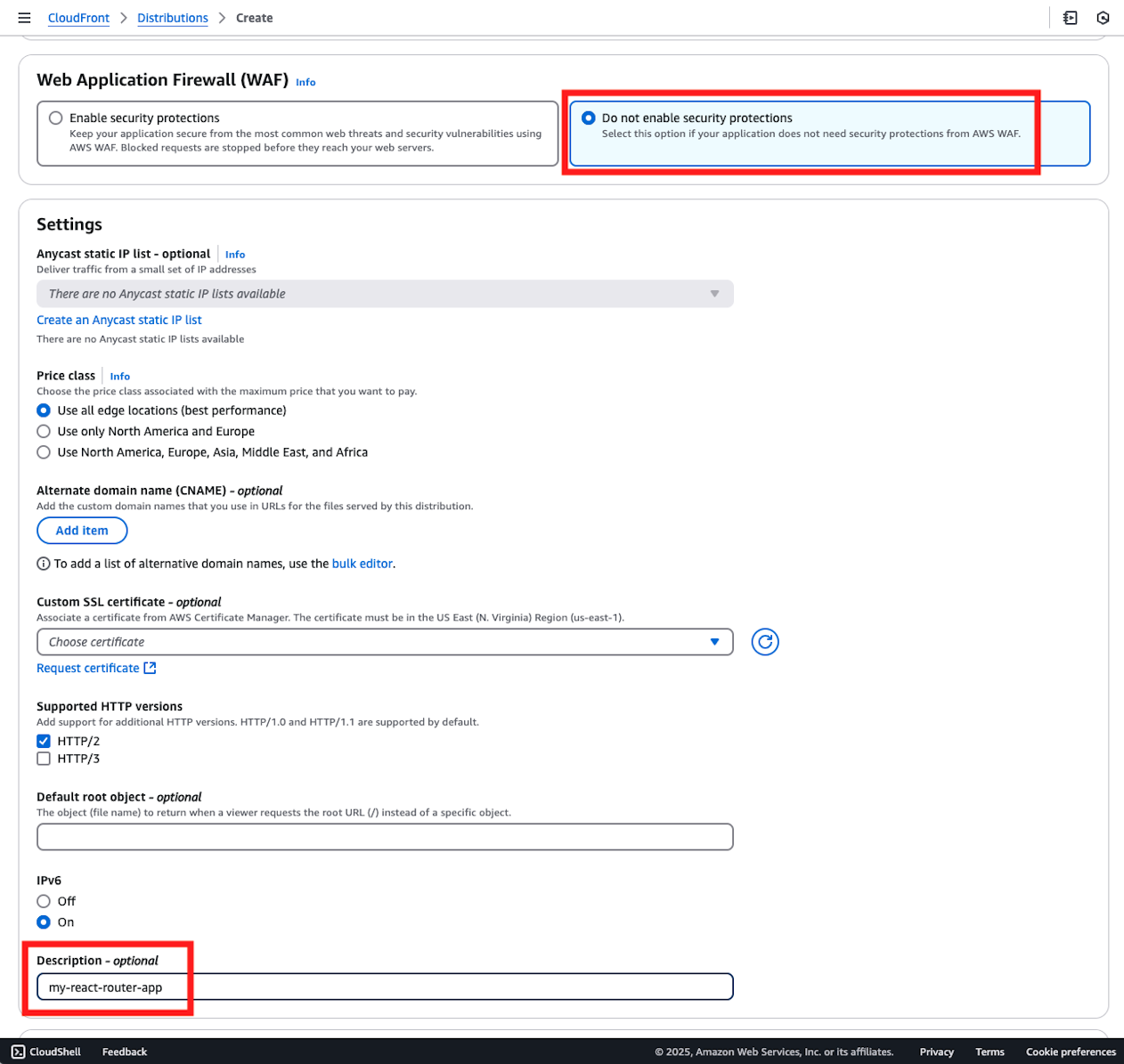Open Price class Info link
1124x1064 pixels.
click(120, 377)
